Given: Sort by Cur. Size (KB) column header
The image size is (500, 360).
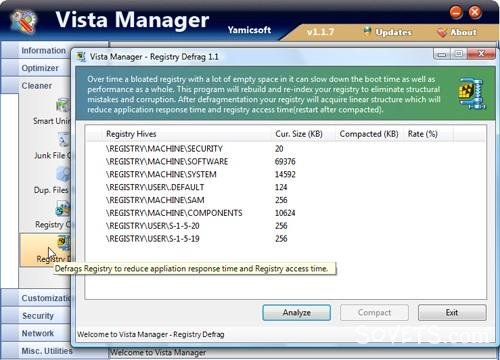Looking at the screenshot, I should [304, 134].
